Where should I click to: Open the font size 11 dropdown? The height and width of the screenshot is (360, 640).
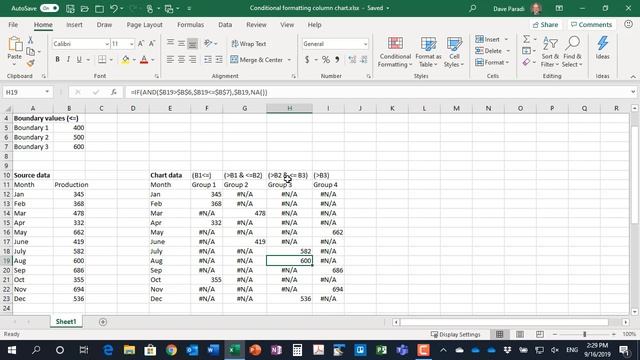[131, 44]
